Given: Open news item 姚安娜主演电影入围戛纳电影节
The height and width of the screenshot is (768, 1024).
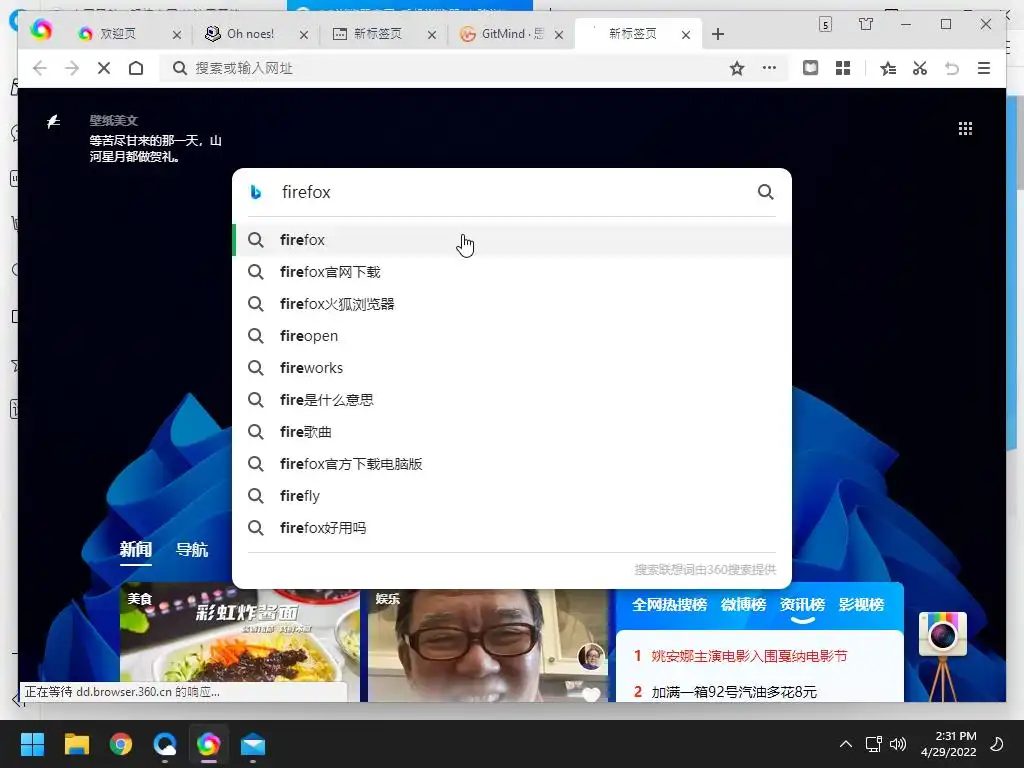Looking at the screenshot, I should pos(748,656).
